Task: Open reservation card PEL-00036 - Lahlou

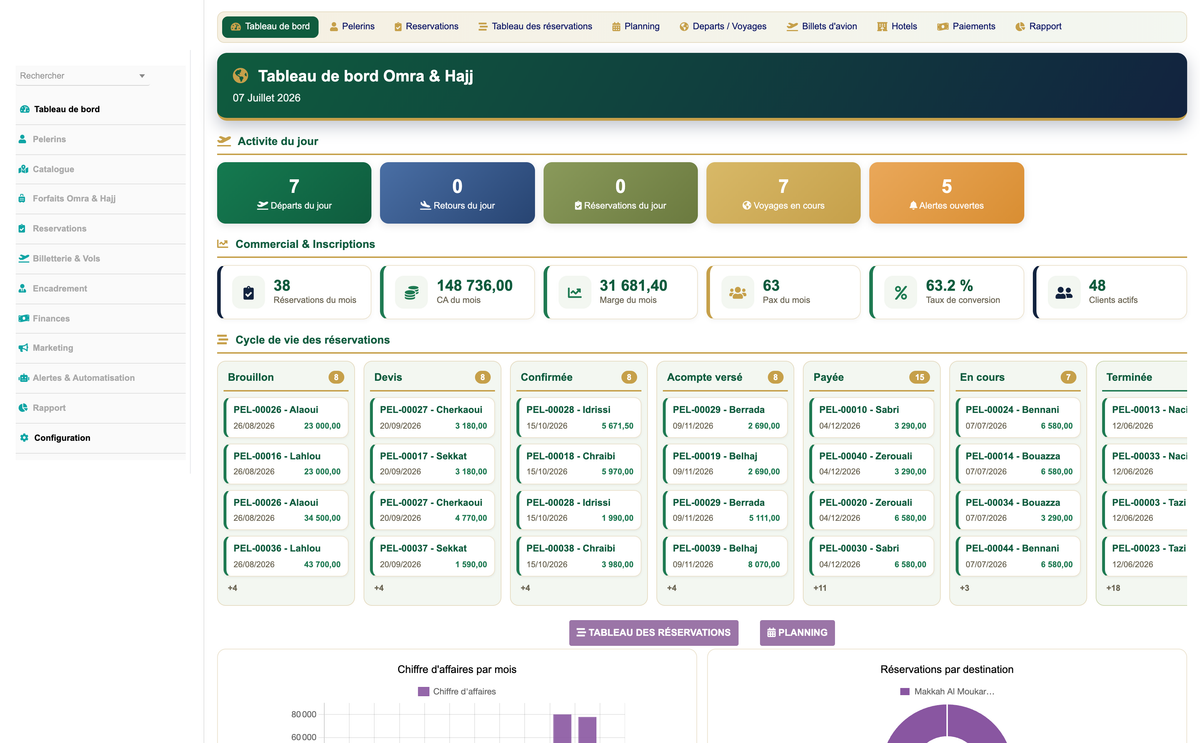Action: tap(287, 556)
